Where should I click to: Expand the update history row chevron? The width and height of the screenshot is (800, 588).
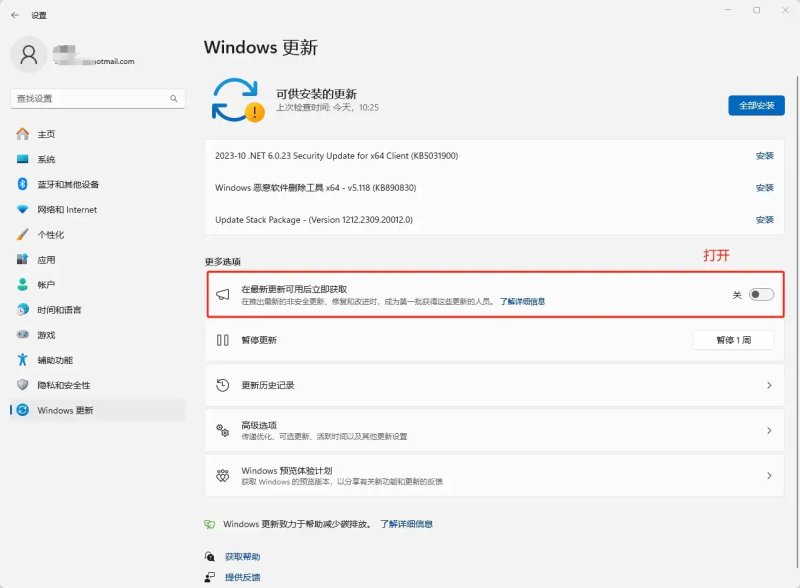pyautogui.click(x=769, y=385)
